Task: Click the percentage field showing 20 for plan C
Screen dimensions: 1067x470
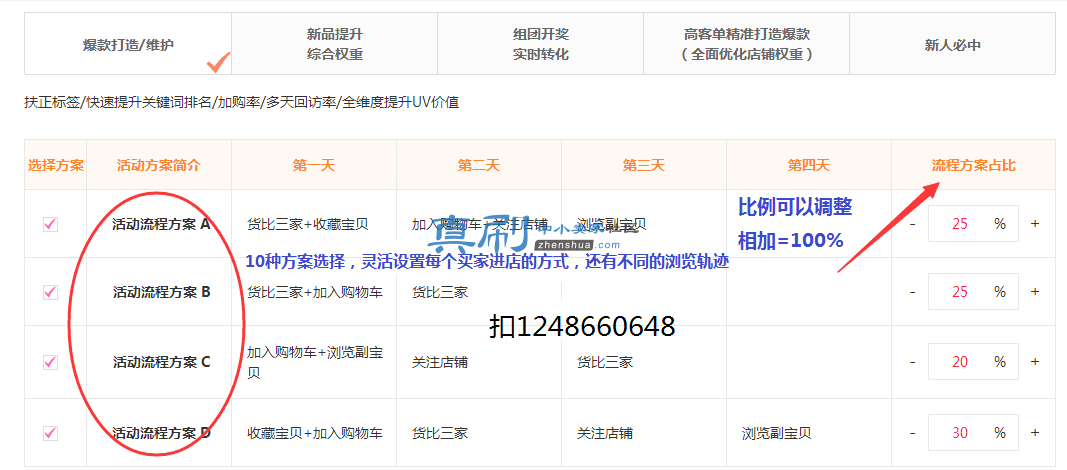Action: pyautogui.click(x=973, y=362)
